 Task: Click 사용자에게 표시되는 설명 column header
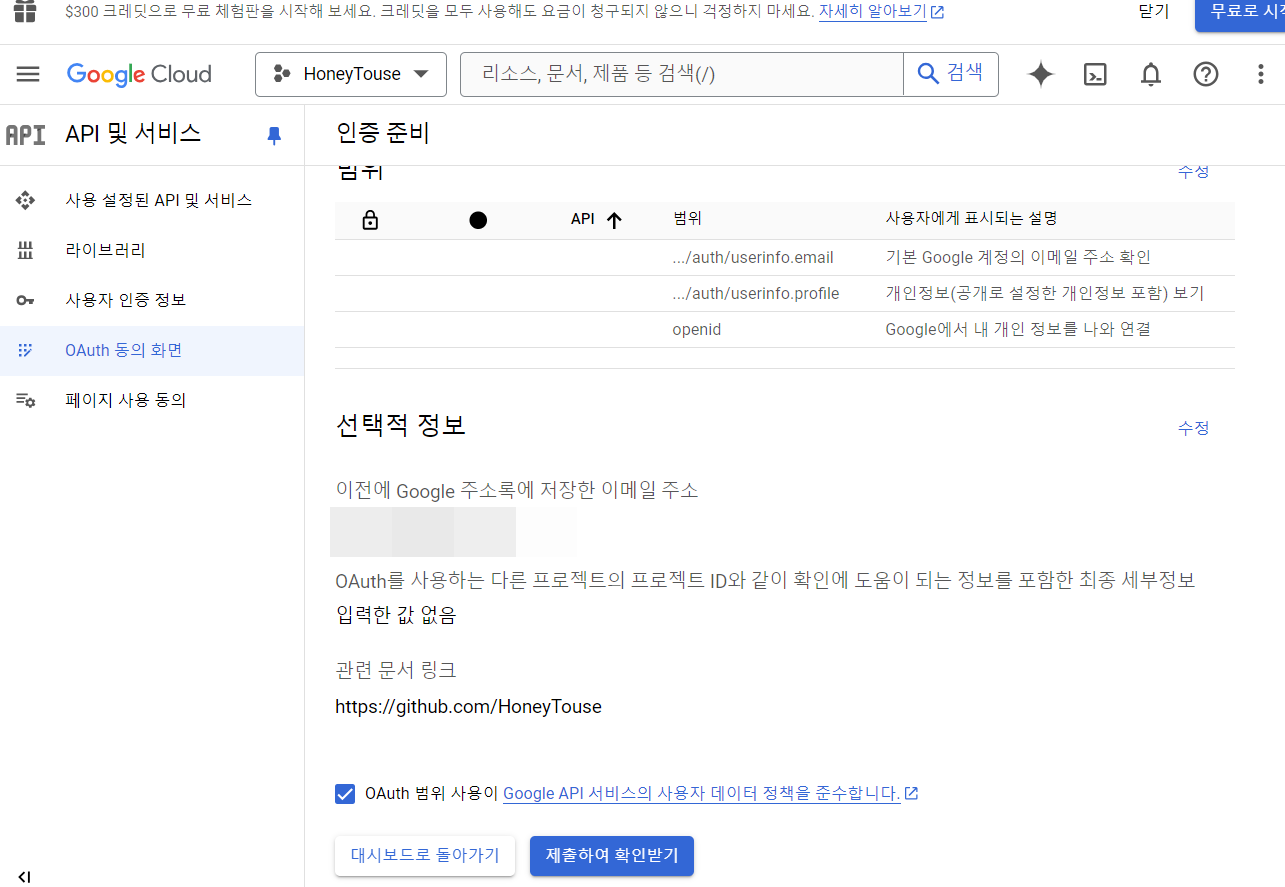pos(971,219)
